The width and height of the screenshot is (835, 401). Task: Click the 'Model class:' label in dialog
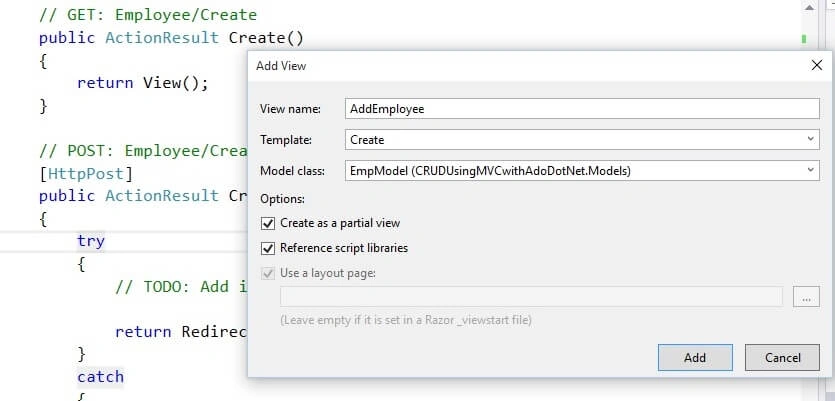pos(292,171)
